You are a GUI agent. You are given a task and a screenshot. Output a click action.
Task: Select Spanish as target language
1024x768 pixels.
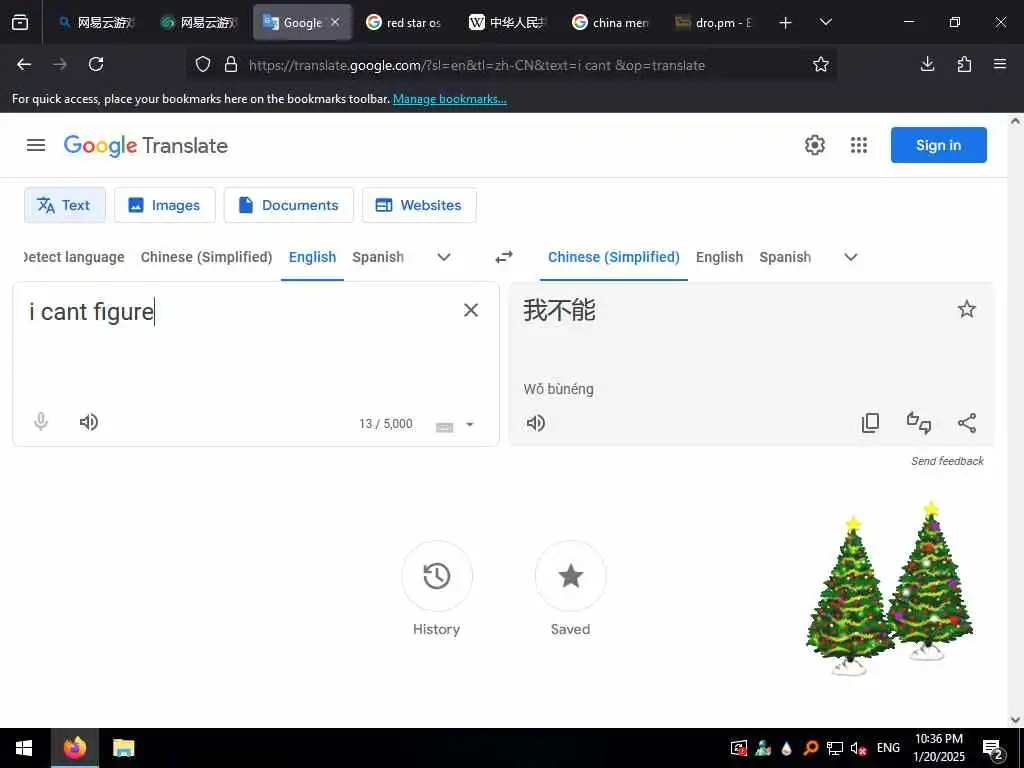click(x=785, y=257)
